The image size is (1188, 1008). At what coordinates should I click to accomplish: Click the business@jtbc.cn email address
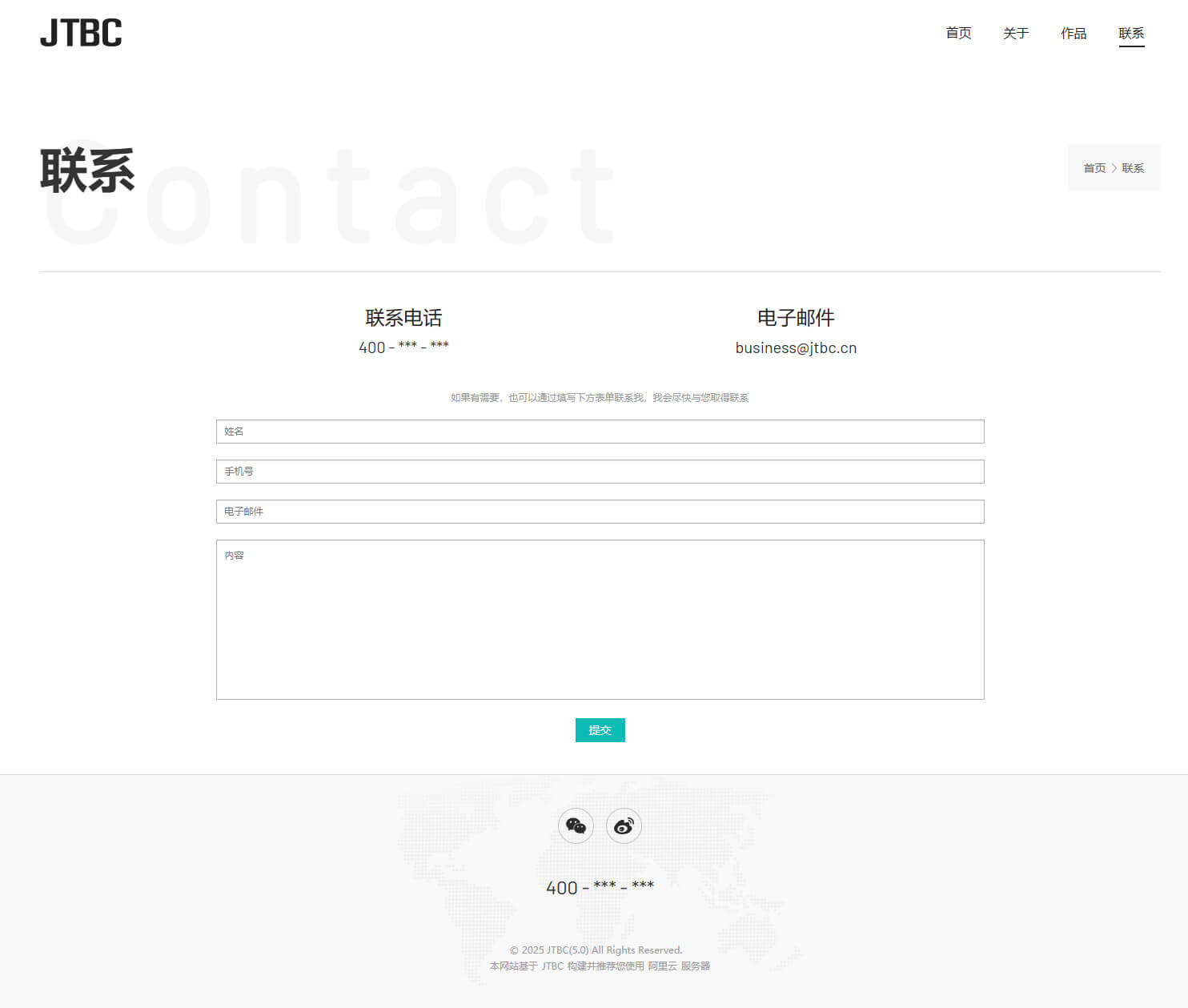796,347
